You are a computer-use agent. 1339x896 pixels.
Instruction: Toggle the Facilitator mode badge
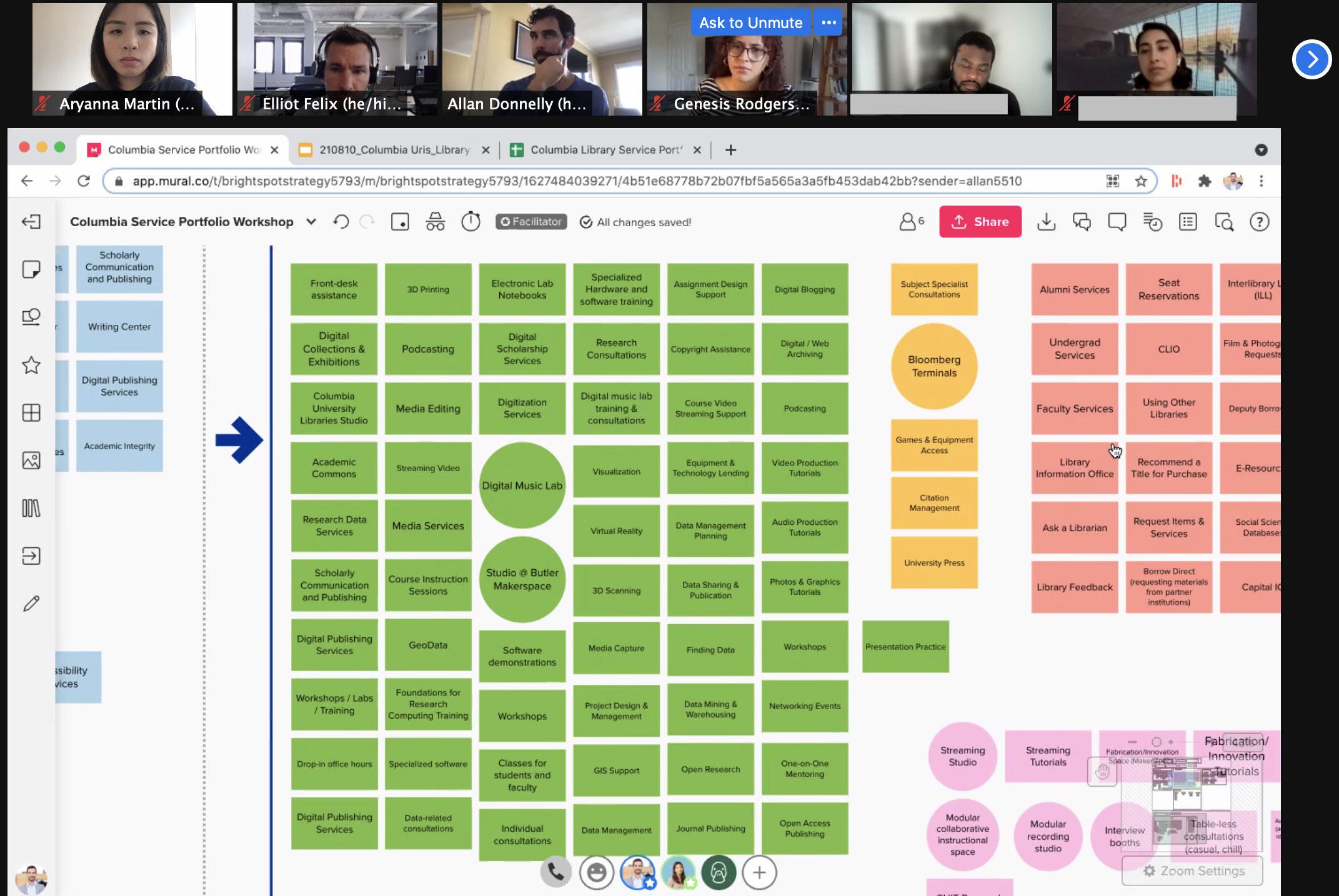point(531,222)
